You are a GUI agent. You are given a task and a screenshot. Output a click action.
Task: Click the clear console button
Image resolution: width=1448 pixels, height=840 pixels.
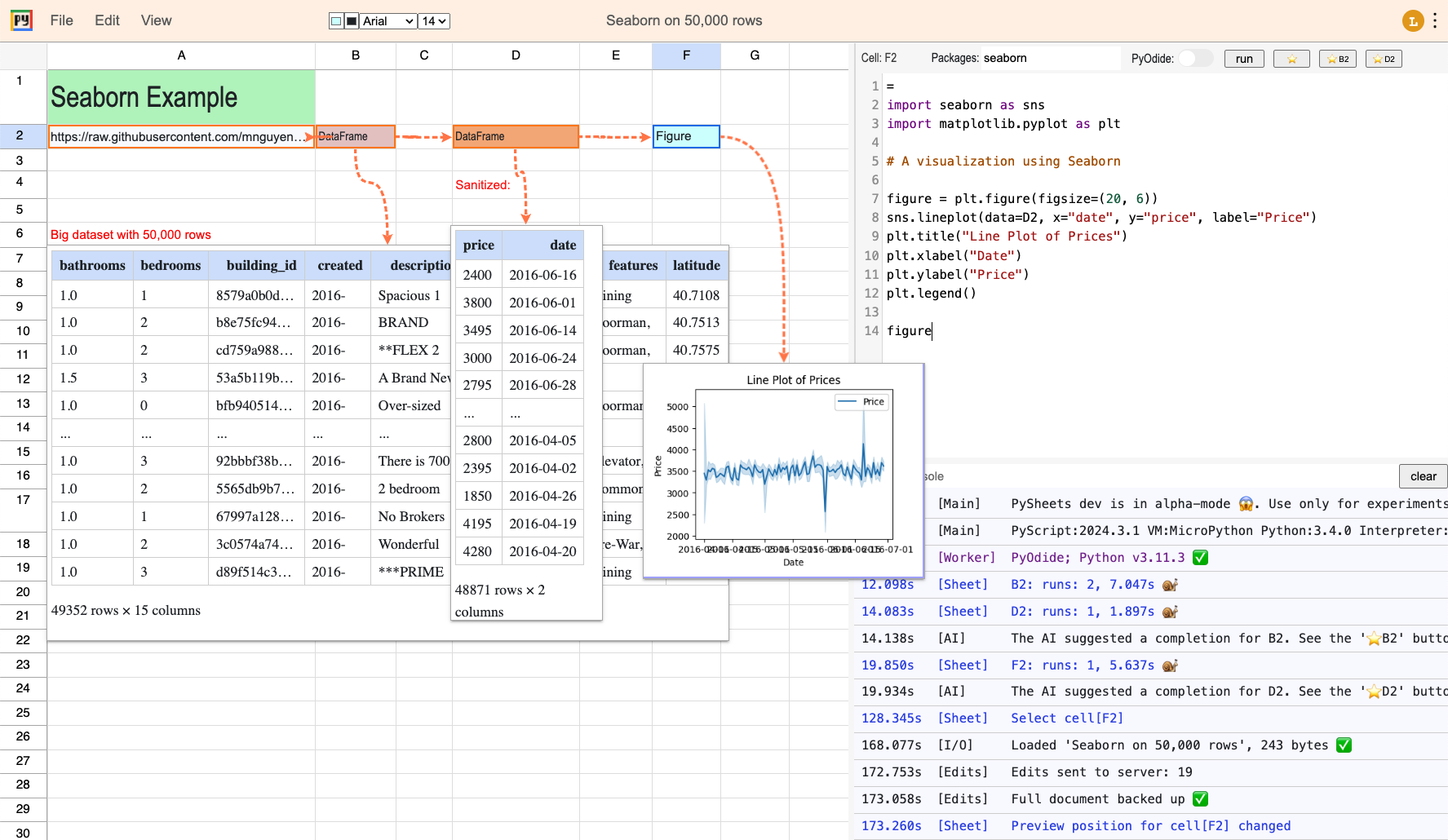coord(1423,475)
